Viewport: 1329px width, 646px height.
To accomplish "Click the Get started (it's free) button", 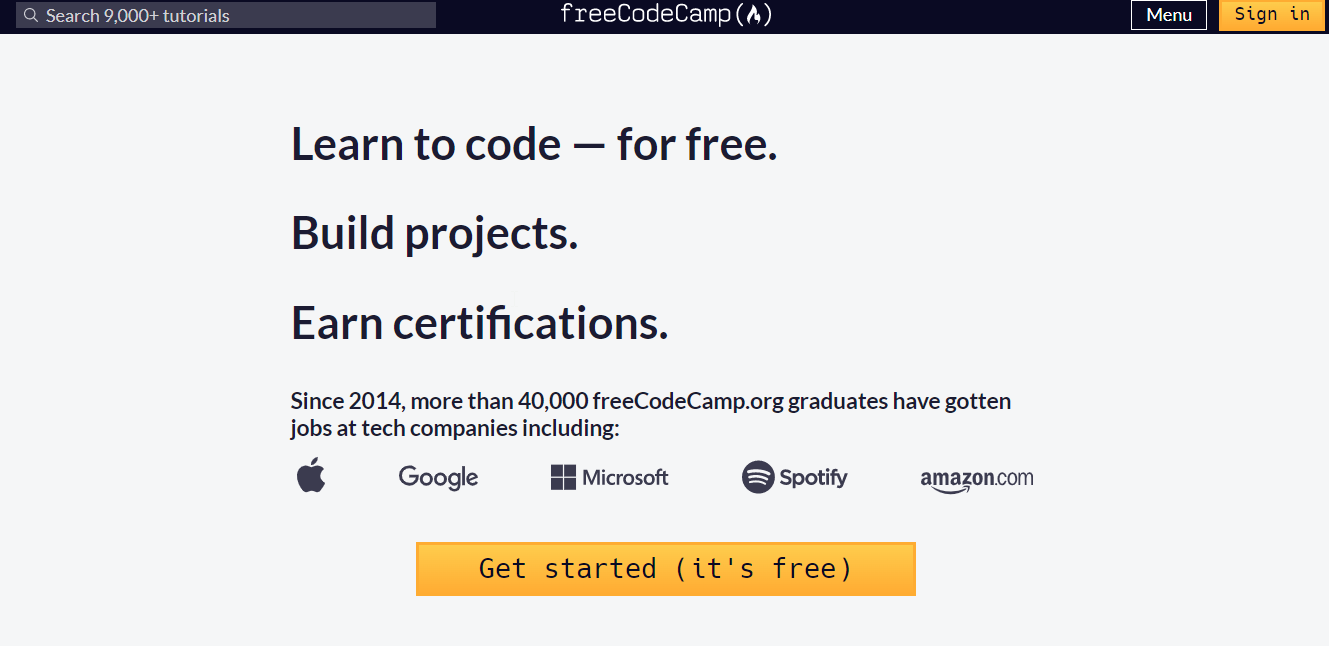I will 665,568.
